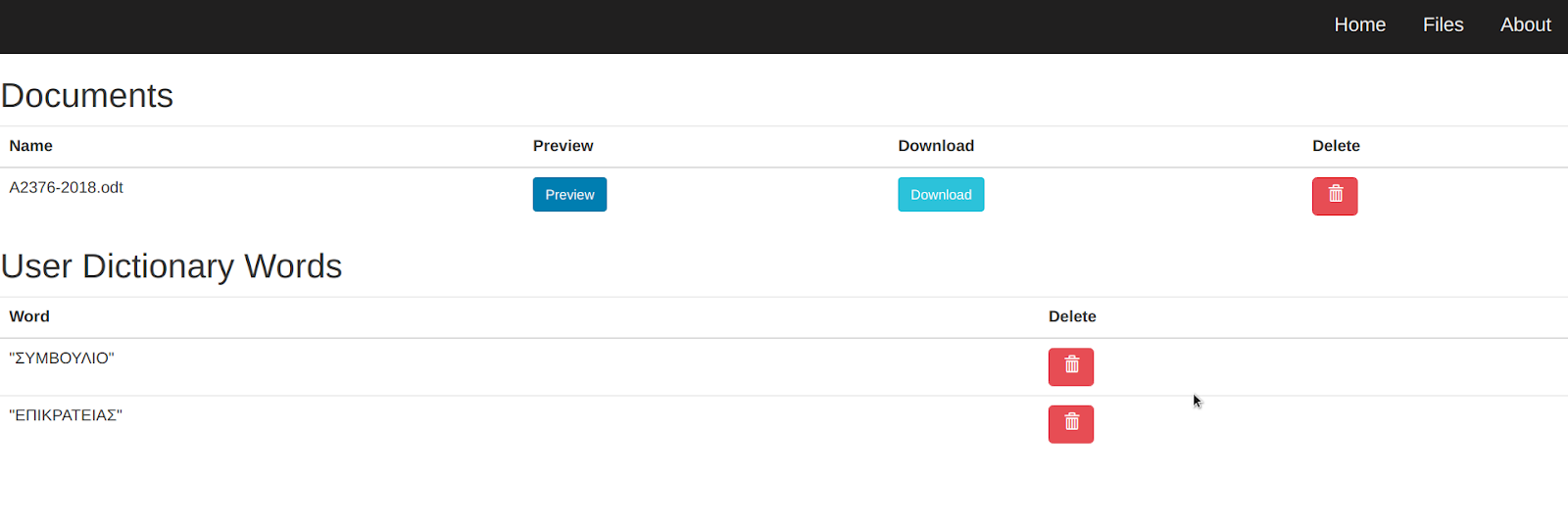Delete the A2376-2018.odt document via trash icon

pos(1335,196)
